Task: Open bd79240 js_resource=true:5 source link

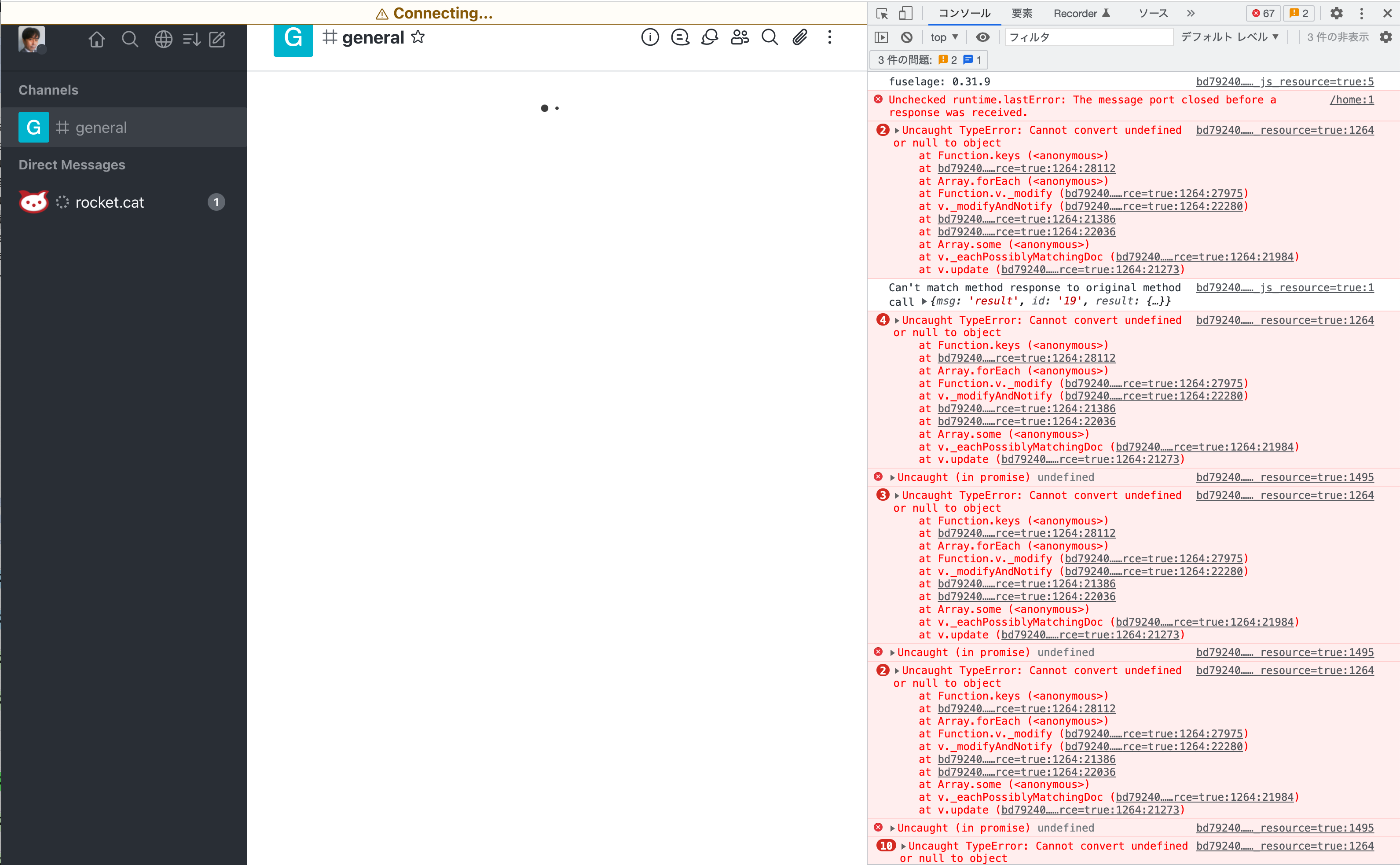Action: tap(1284, 82)
